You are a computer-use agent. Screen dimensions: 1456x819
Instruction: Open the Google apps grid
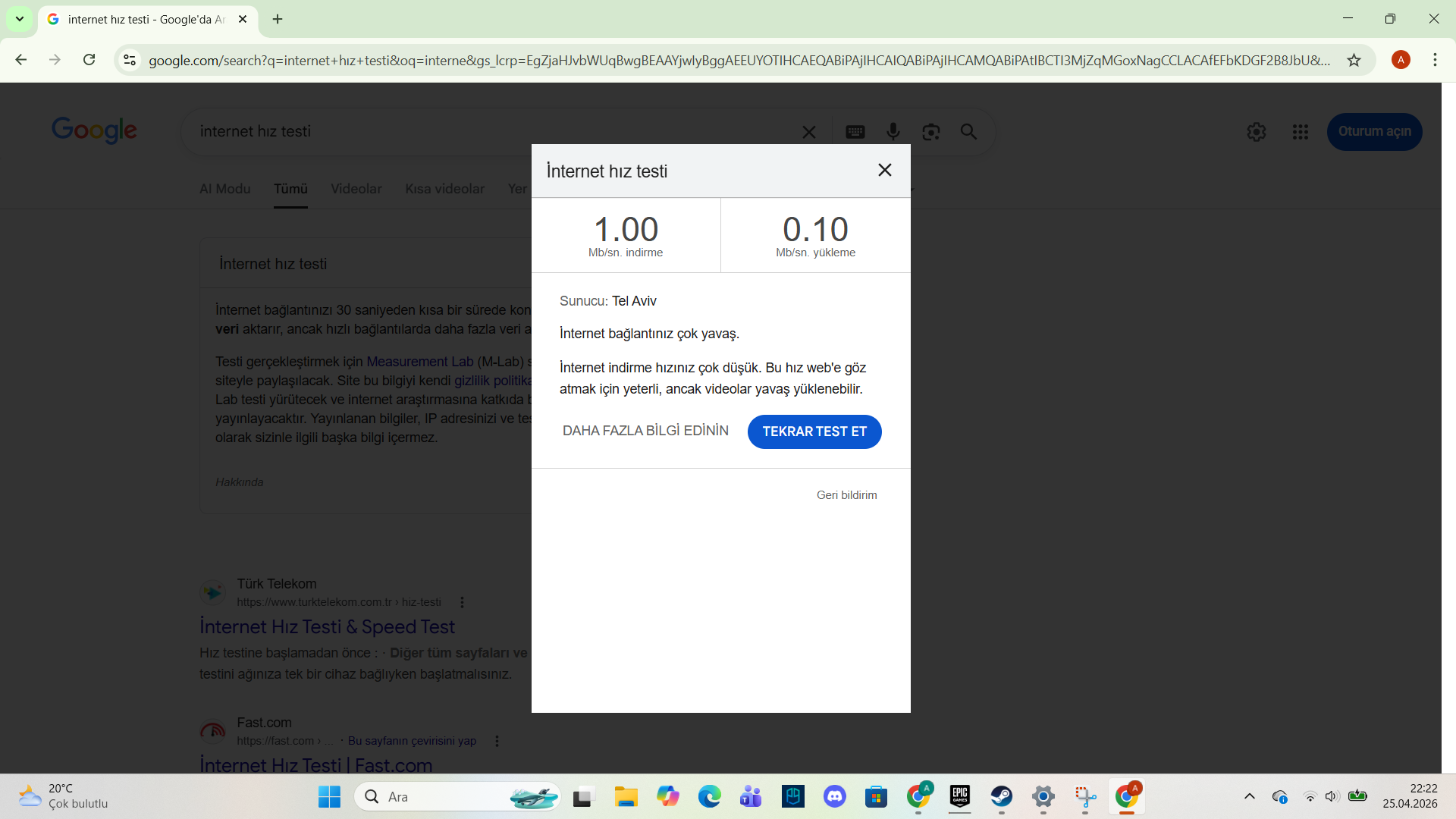click(1301, 132)
